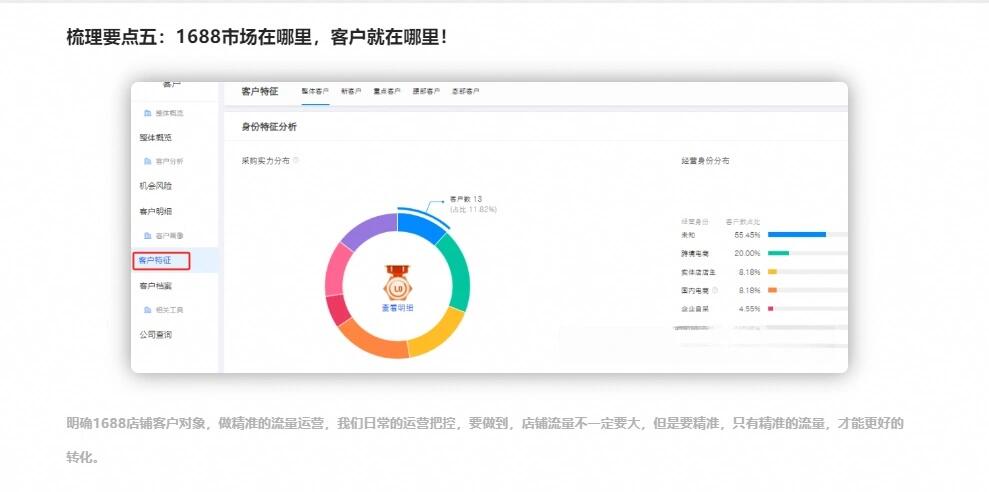The height and width of the screenshot is (492, 989).
Task: Click the 8.18% value in 实体店店主 row
Action: click(749, 272)
